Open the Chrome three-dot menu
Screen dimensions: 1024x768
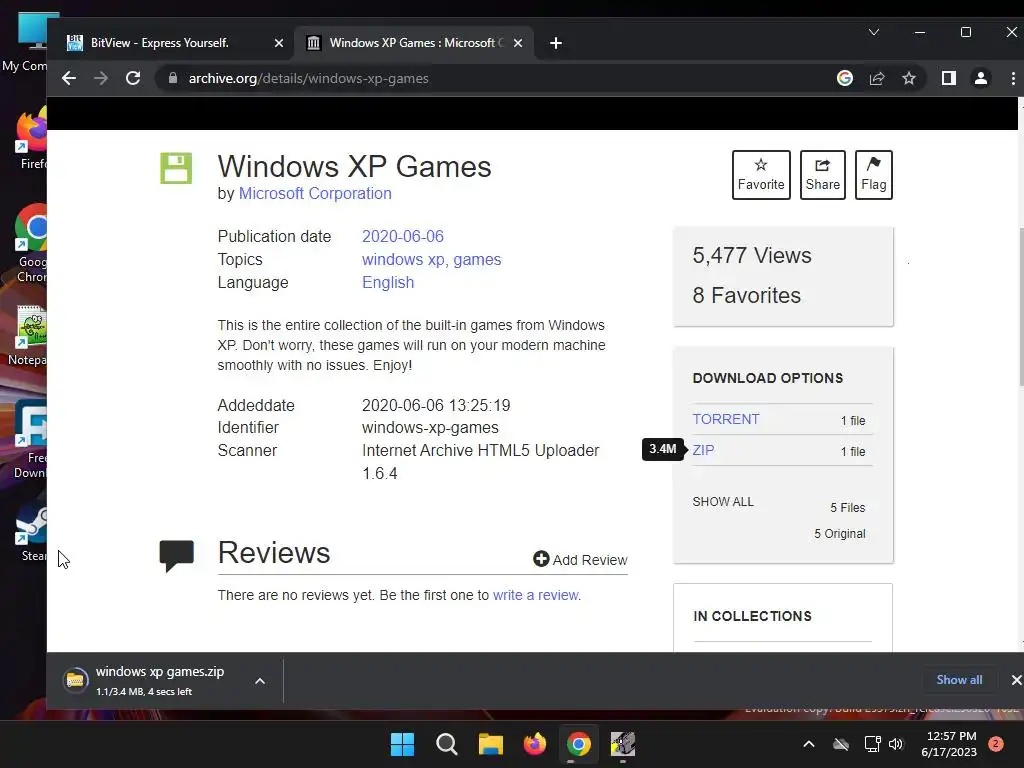1013,78
